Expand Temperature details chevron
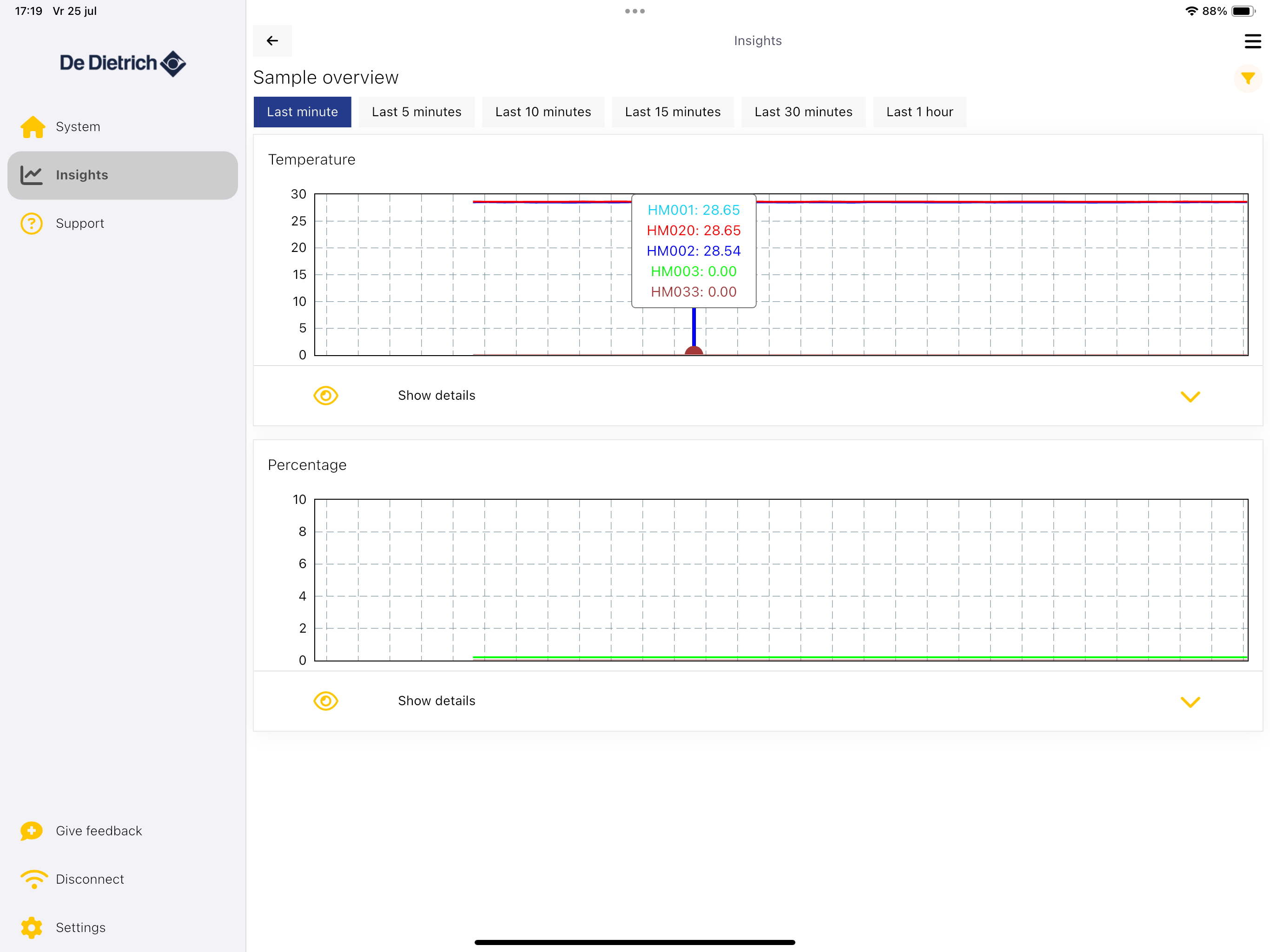The height and width of the screenshot is (952, 1270). (1190, 397)
